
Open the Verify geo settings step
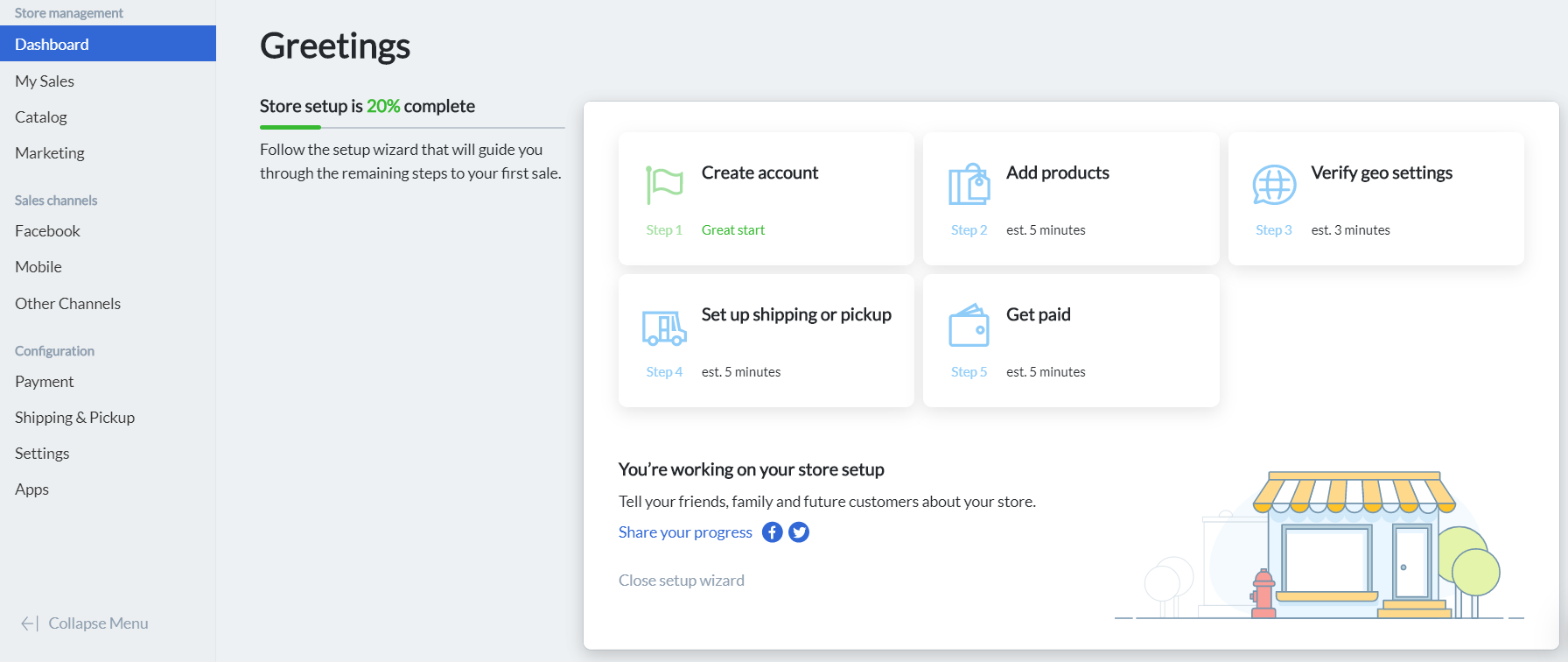[x=1375, y=199]
